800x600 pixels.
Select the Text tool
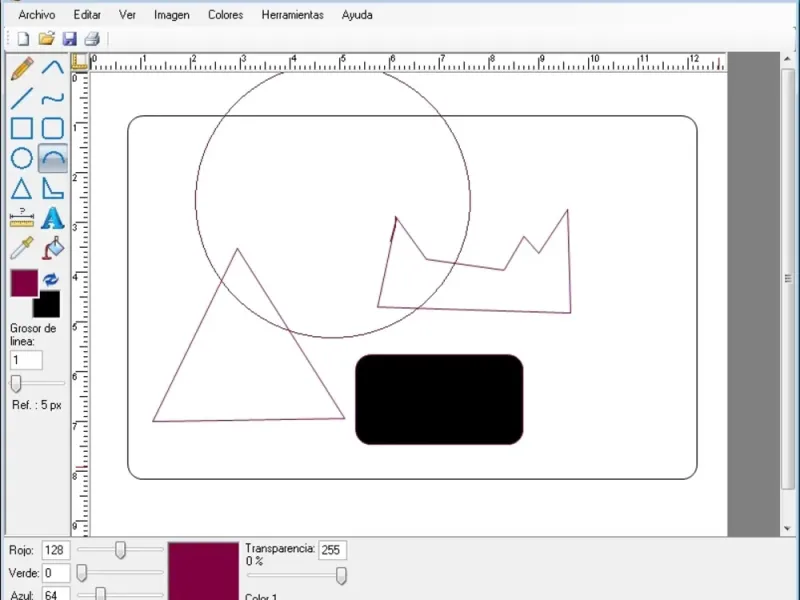(53, 218)
